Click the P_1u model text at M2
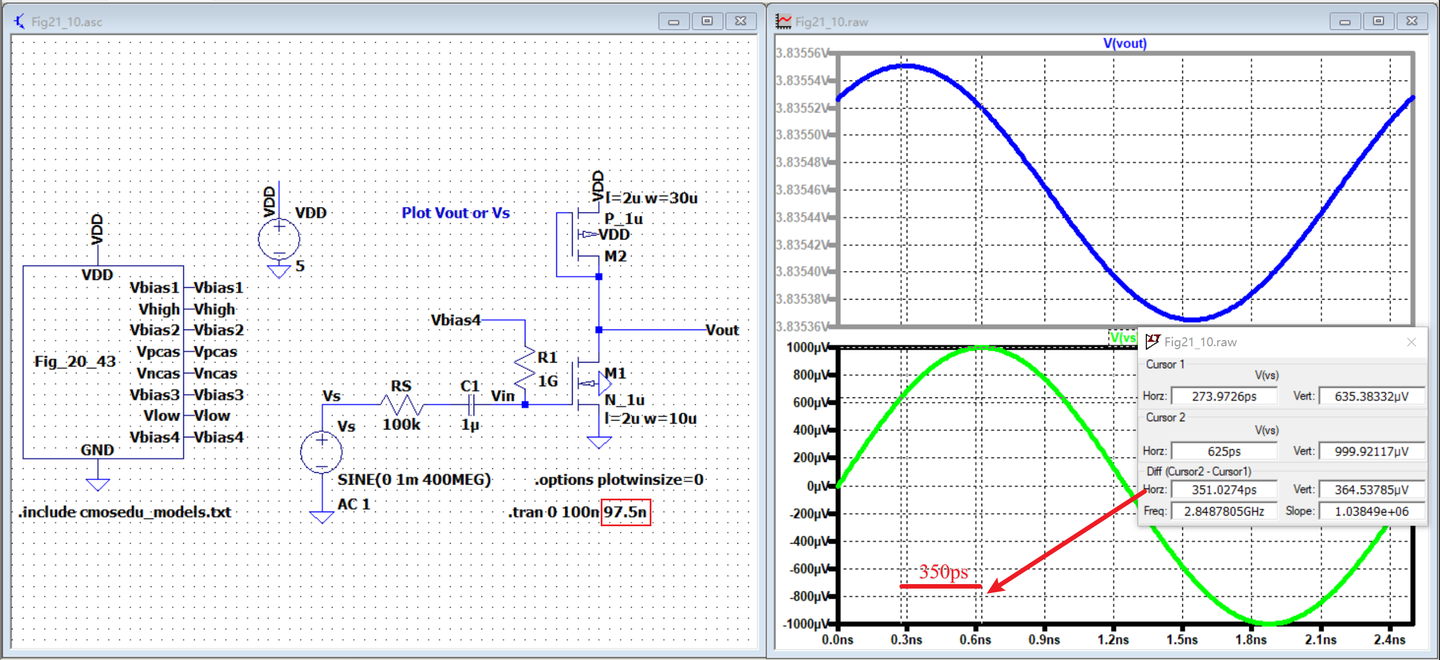This screenshot has width=1440, height=660. [623, 219]
